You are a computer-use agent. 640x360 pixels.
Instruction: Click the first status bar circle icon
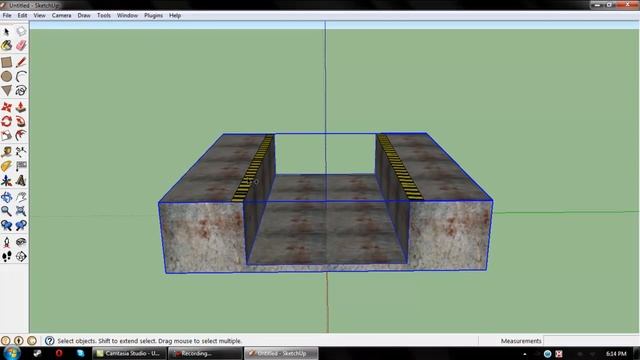(6, 341)
